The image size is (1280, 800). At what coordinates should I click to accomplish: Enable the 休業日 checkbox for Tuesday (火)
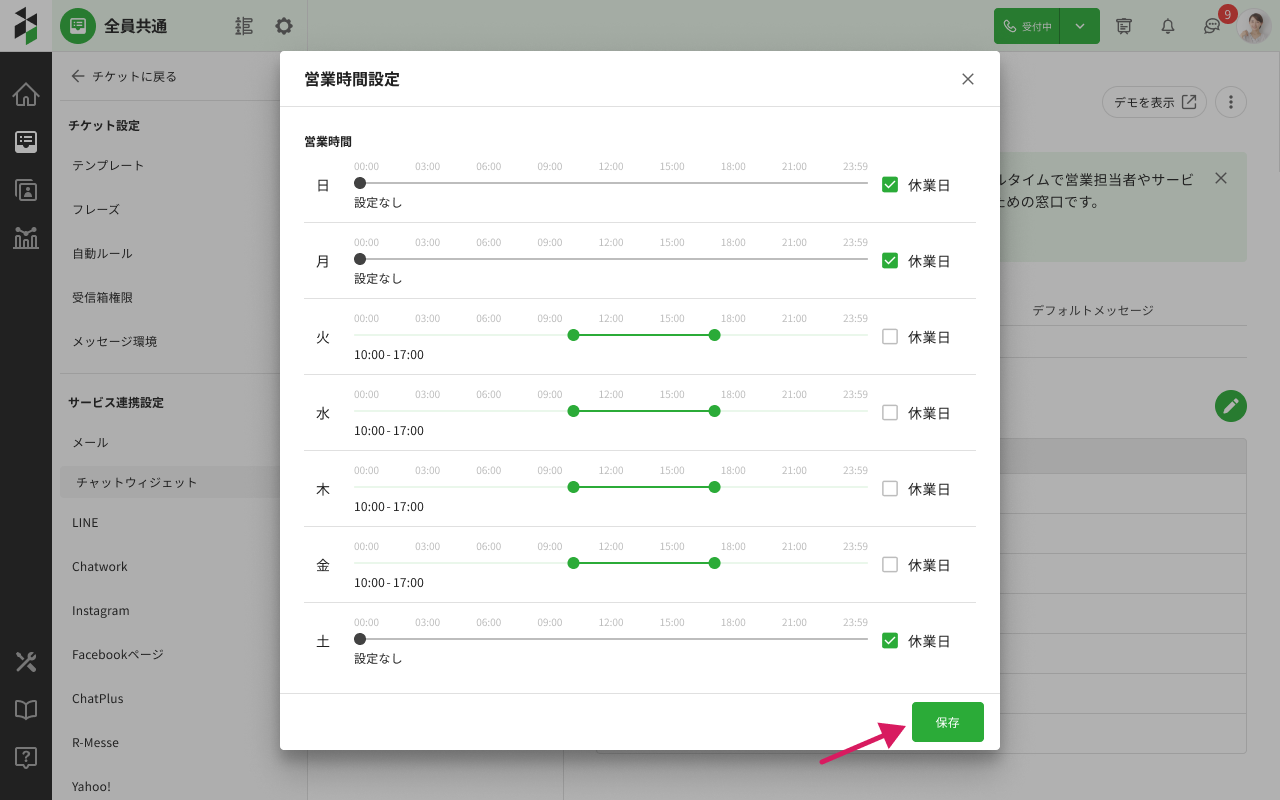(x=890, y=337)
